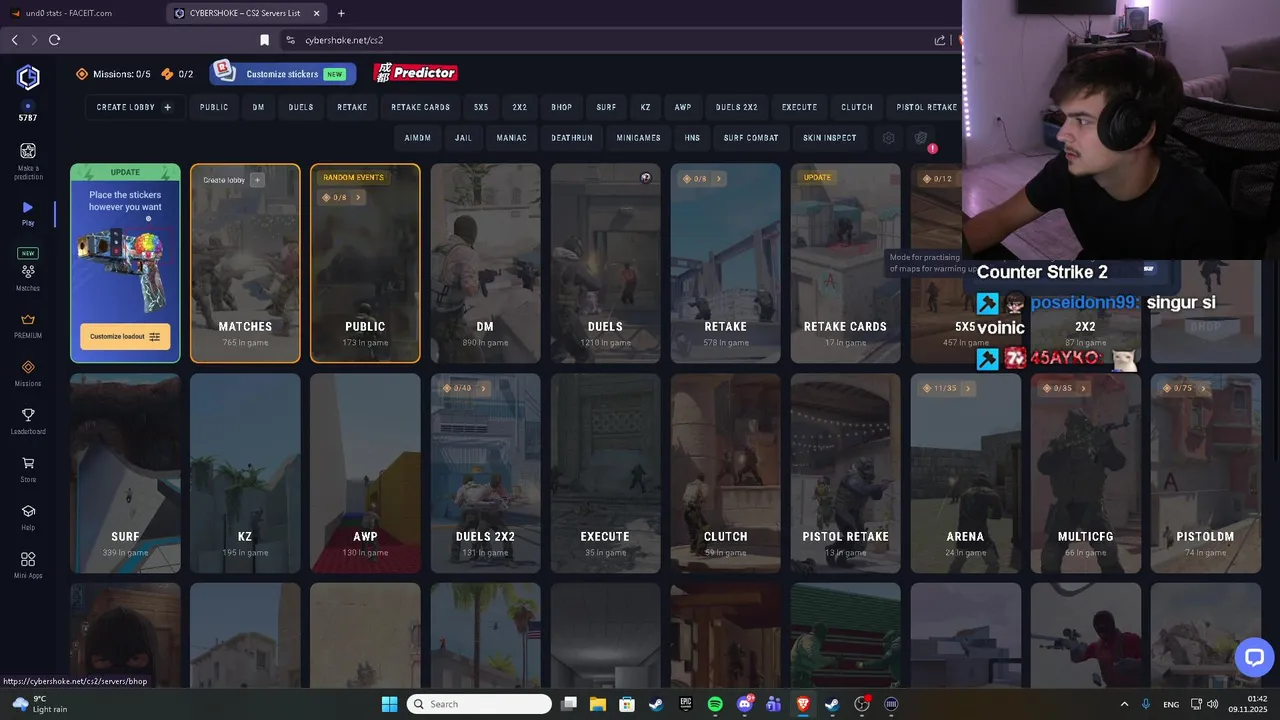This screenshot has width=1280, height=720.
Task: Open the KZ mode card
Action: coord(245,473)
